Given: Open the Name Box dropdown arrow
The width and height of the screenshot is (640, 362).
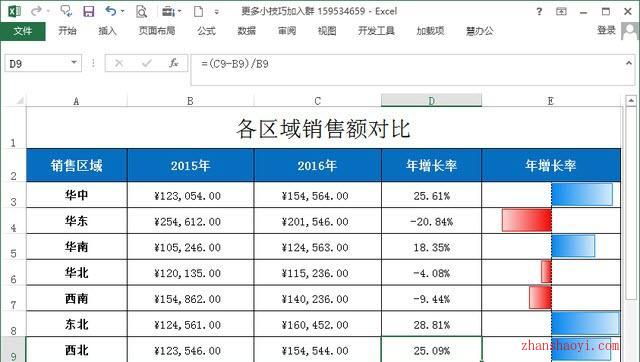Looking at the screenshot, I should click(74, 63).
